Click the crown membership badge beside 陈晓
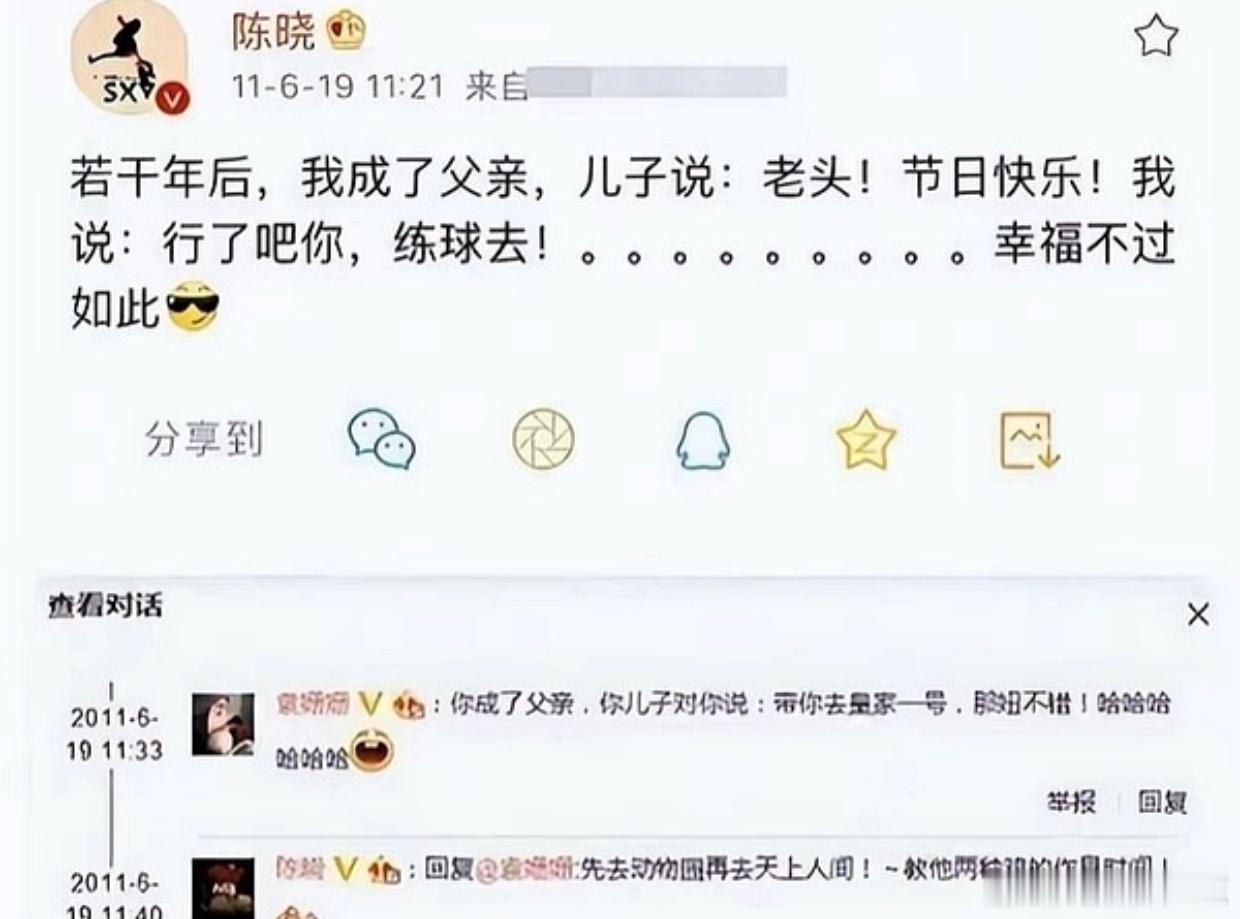 point(347,31)
